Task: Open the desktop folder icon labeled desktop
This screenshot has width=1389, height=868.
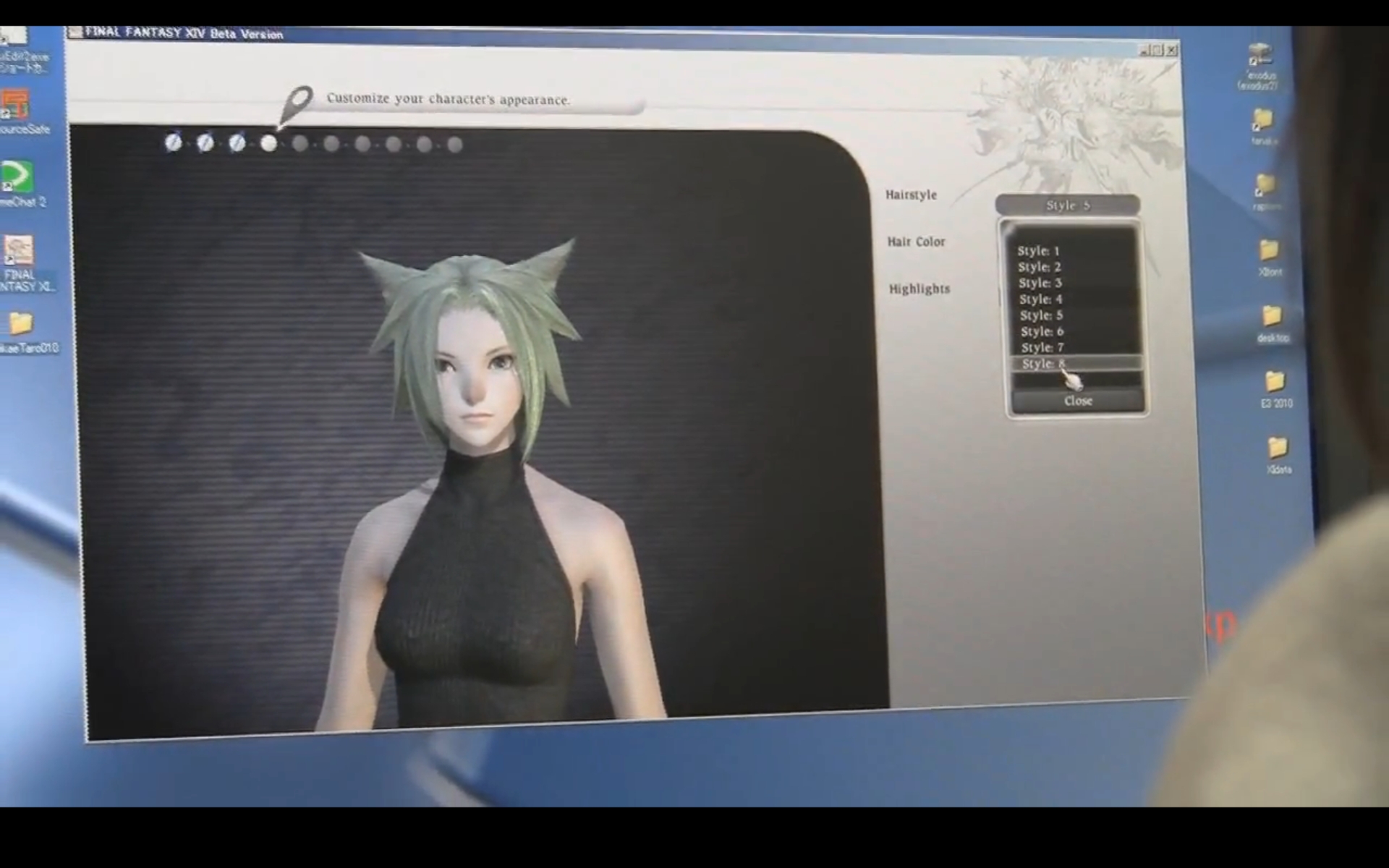Action: point(1272,316)
